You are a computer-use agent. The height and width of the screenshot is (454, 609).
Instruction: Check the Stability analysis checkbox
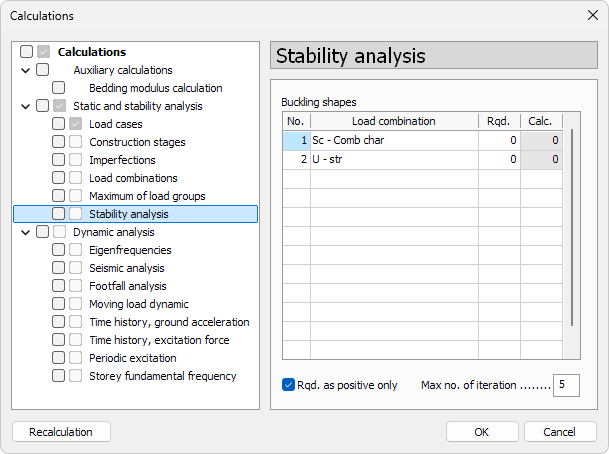click(x=58, y=214)
